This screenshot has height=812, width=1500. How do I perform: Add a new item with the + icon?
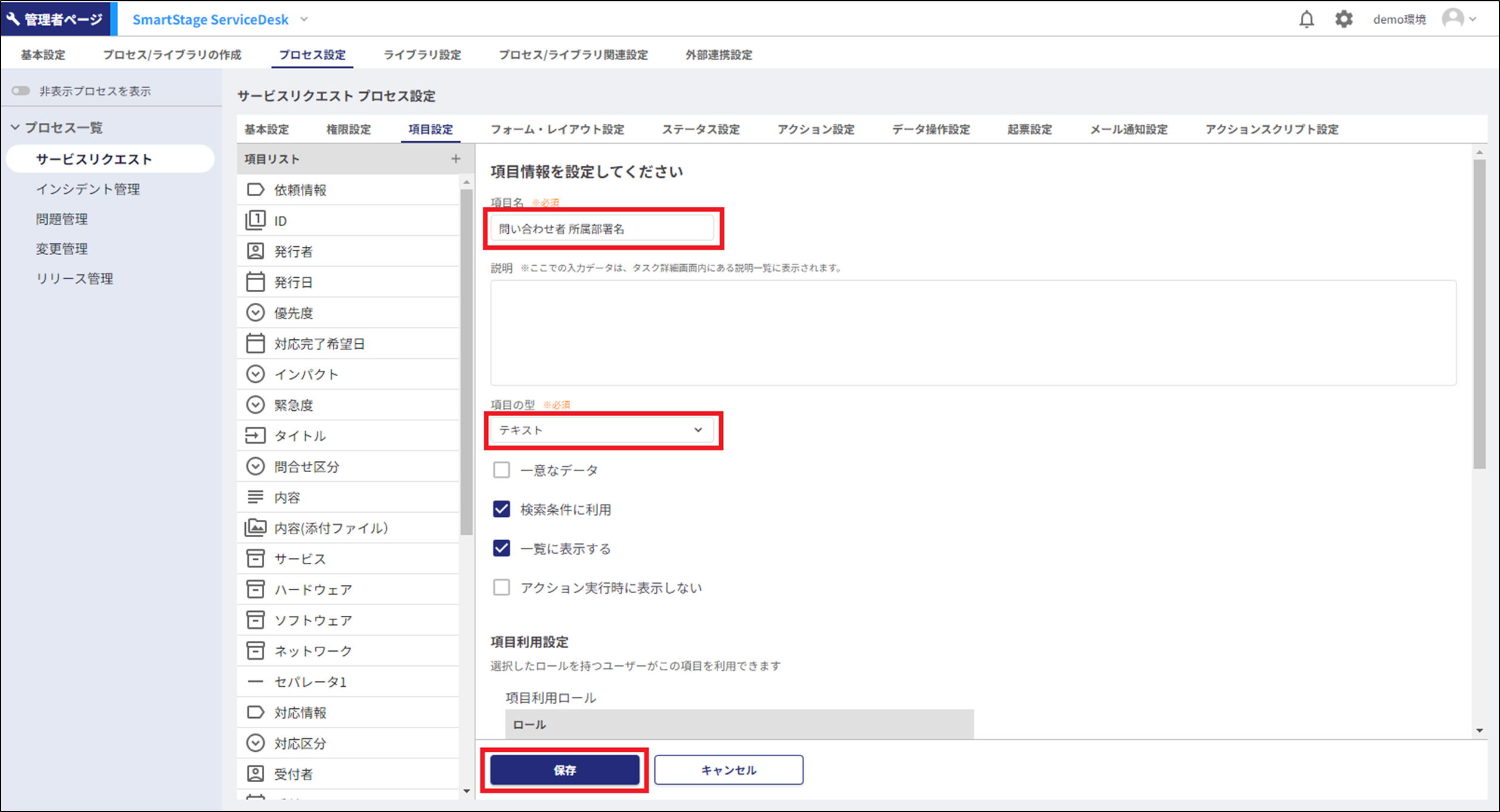(456, 158)
